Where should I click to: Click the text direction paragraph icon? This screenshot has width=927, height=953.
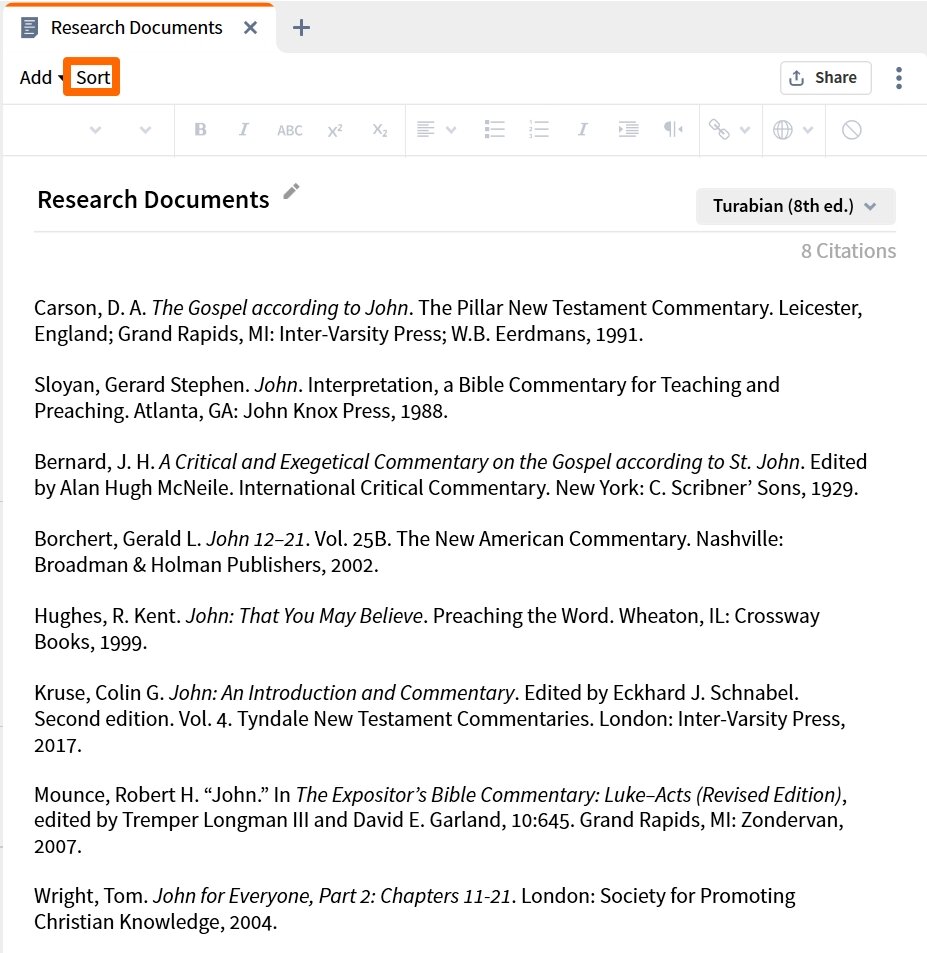point(673,130)
